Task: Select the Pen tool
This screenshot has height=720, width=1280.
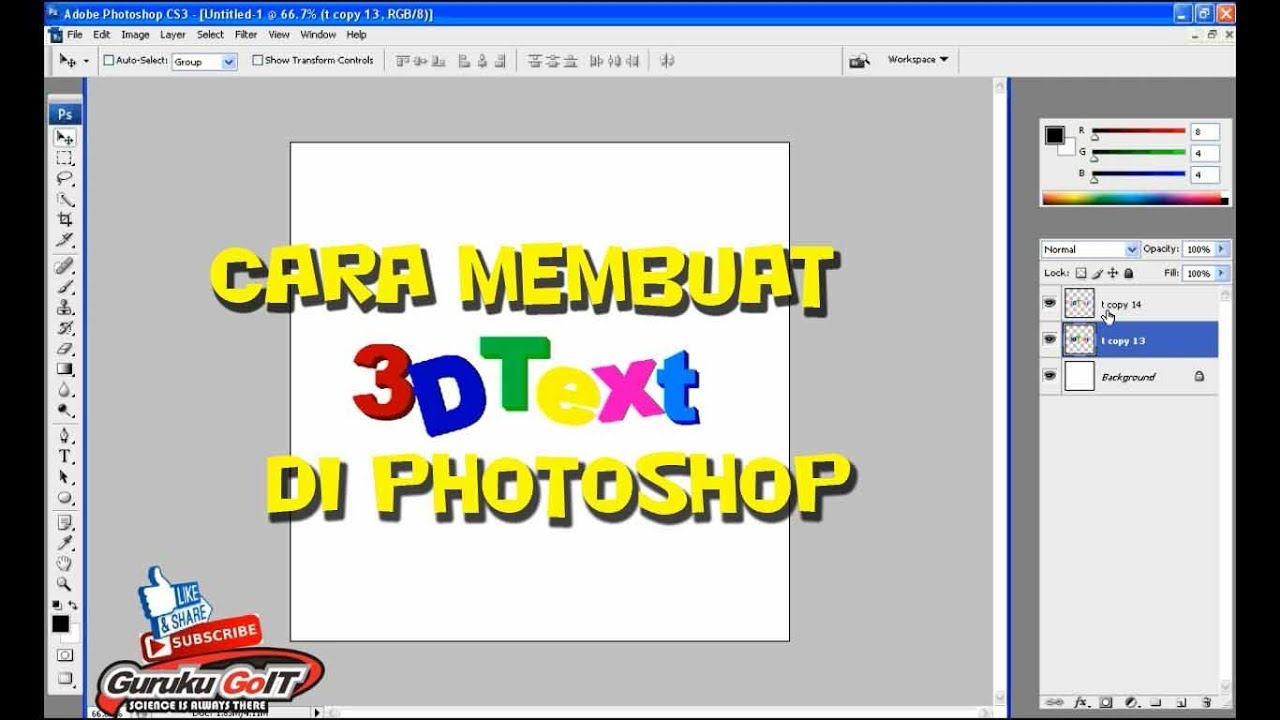Action: (x=65, y=436)
